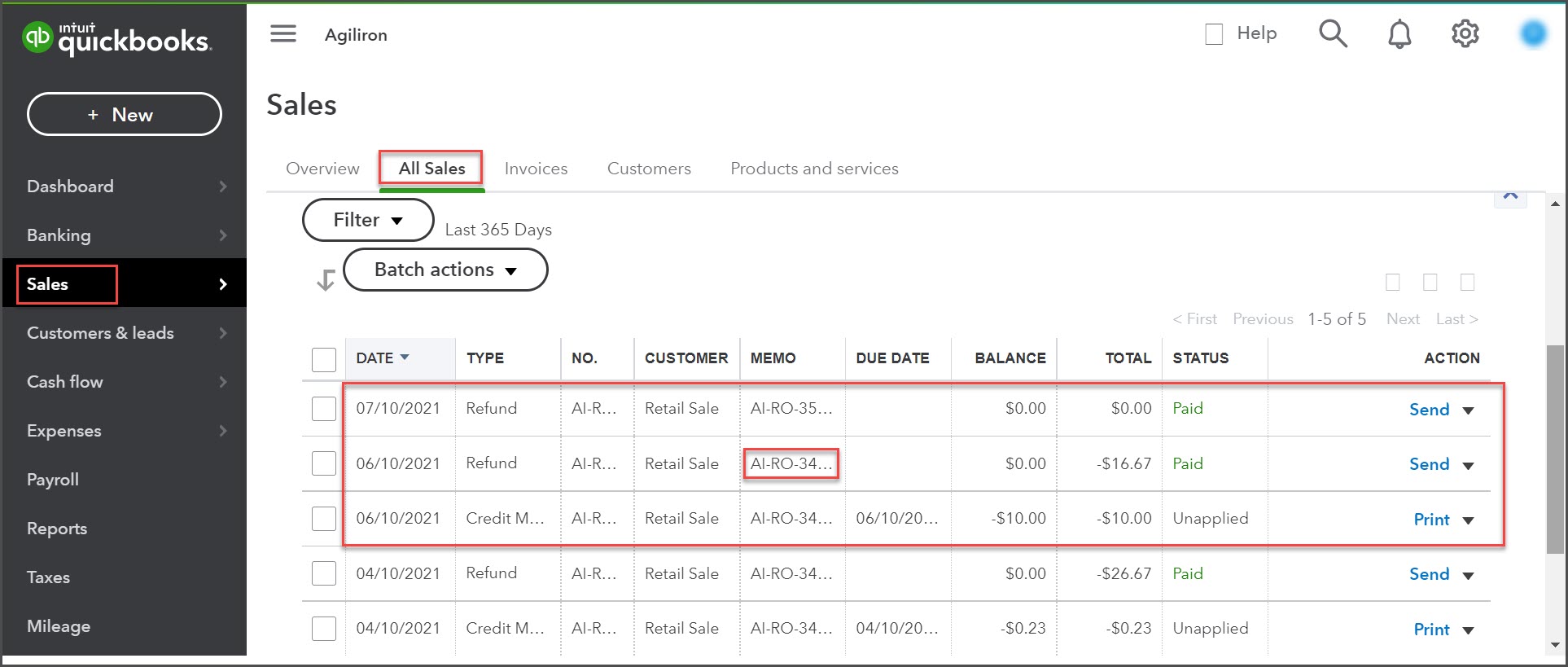Click the + New button

point(125,114)
